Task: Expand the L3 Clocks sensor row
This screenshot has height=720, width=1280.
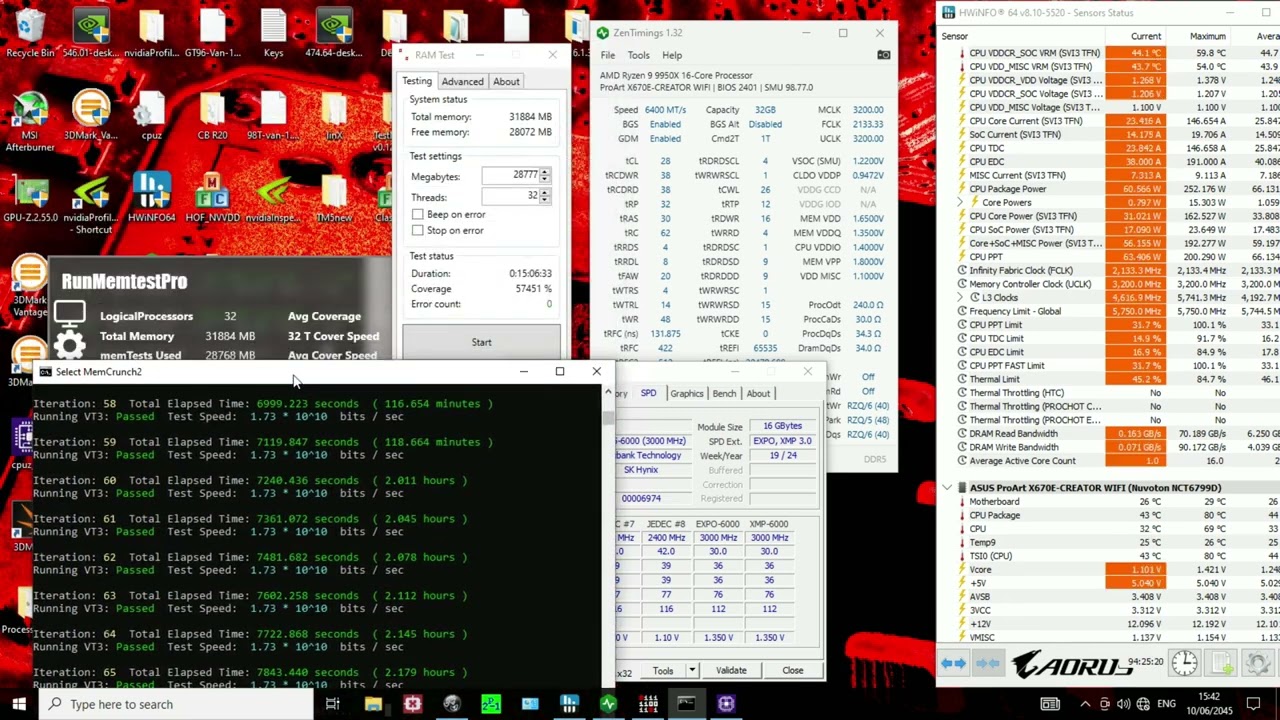Action: (961, 298)
